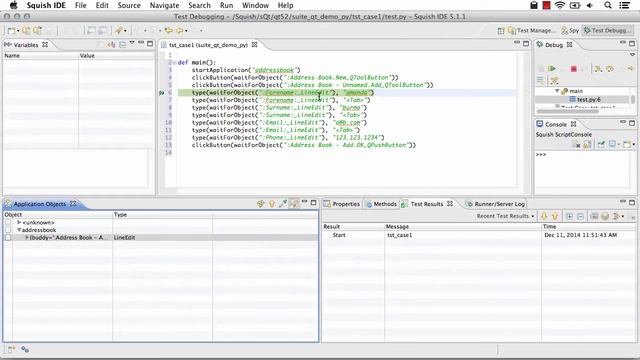This screenshot has height=360, width=640.
Task: Click the Clear Console icon in Console view
Action: point(576,144)
